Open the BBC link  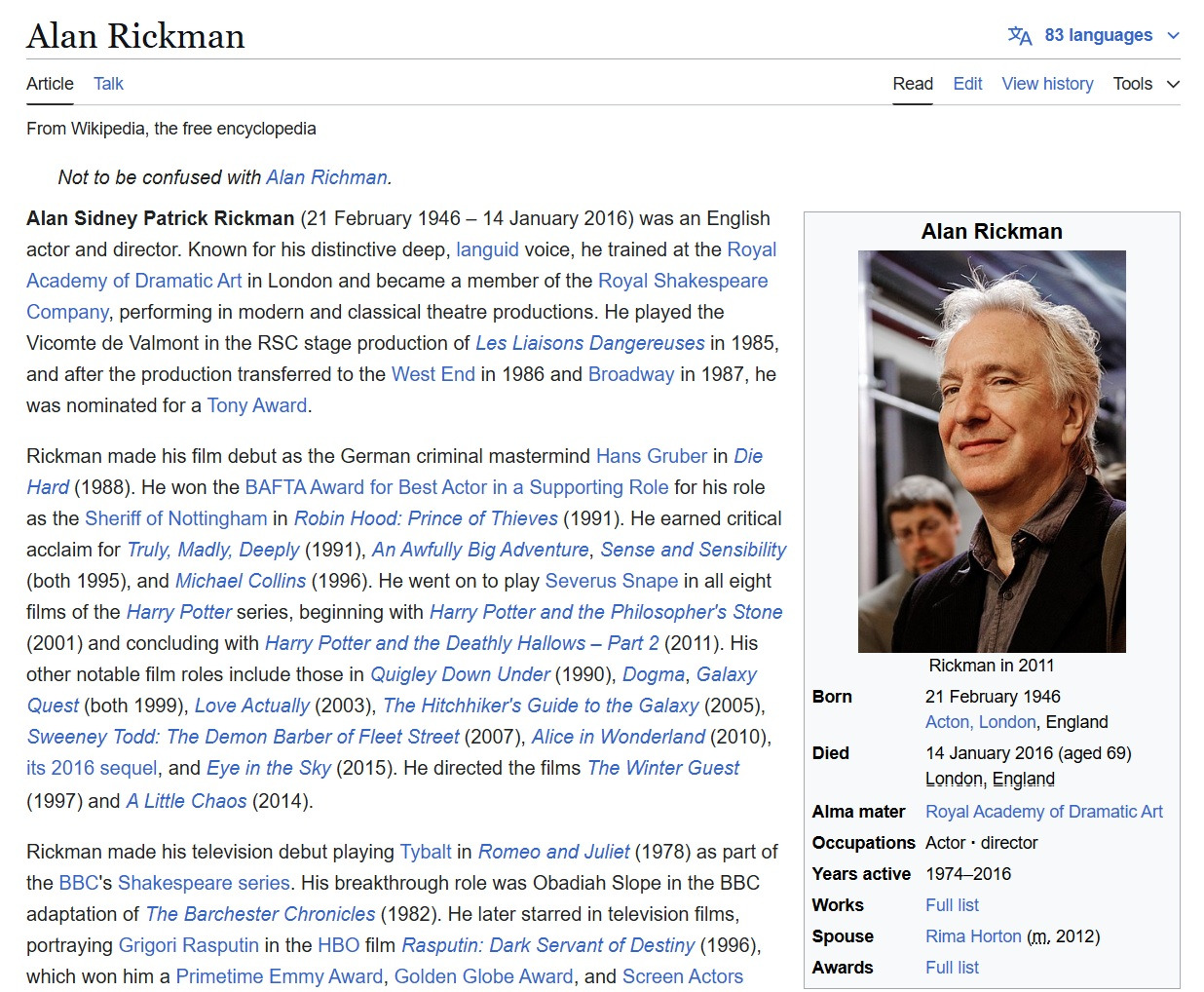point(79,883)
